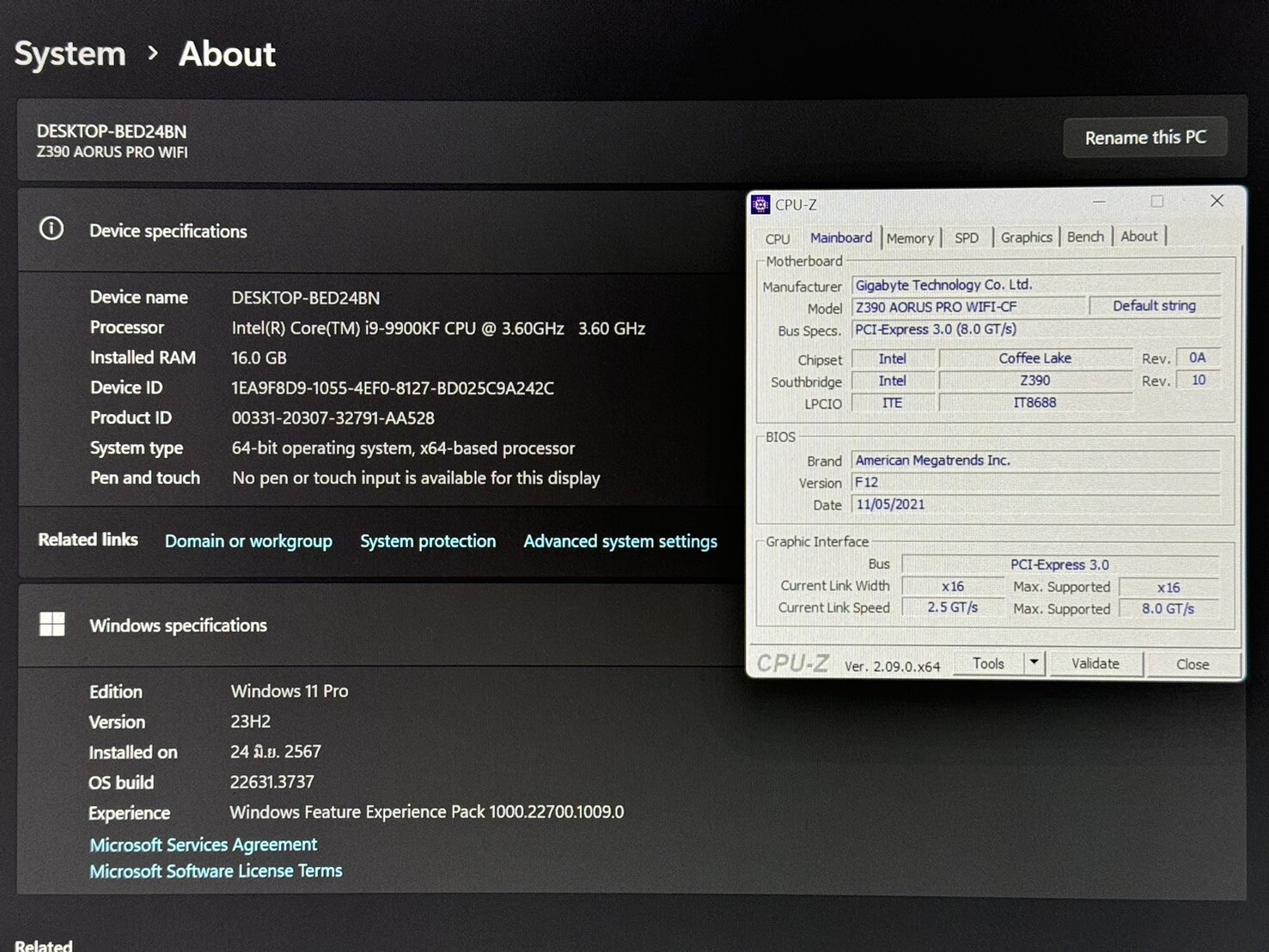The width and height of the screenshot is (1269, 952).
Task: Click the Installed RAM value 16.0 GB
Action: point(259,357)
